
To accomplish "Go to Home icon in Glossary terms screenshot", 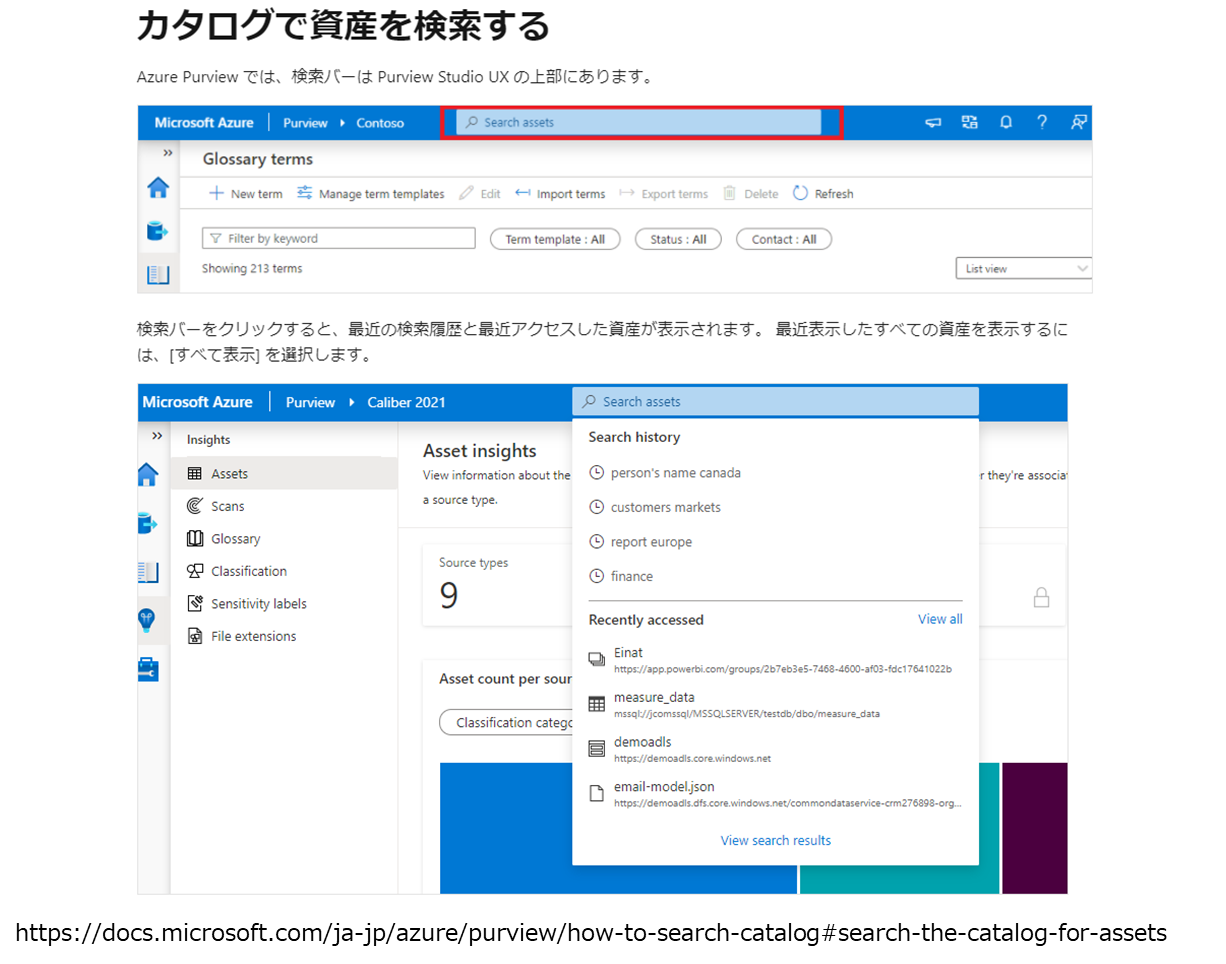I will pyautogui.click(x=158, y=187).
